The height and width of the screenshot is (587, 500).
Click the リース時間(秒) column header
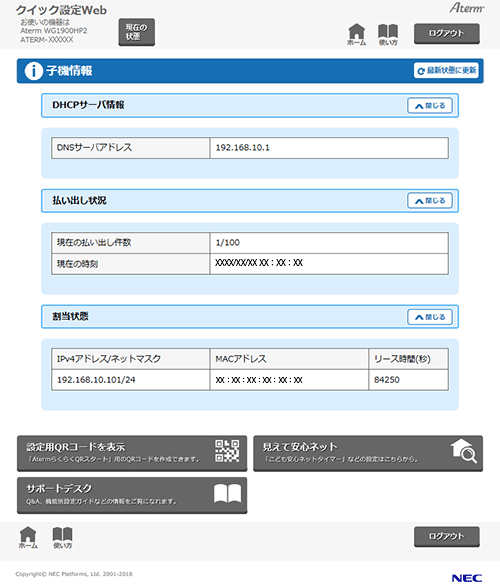[x=408, y=359]
